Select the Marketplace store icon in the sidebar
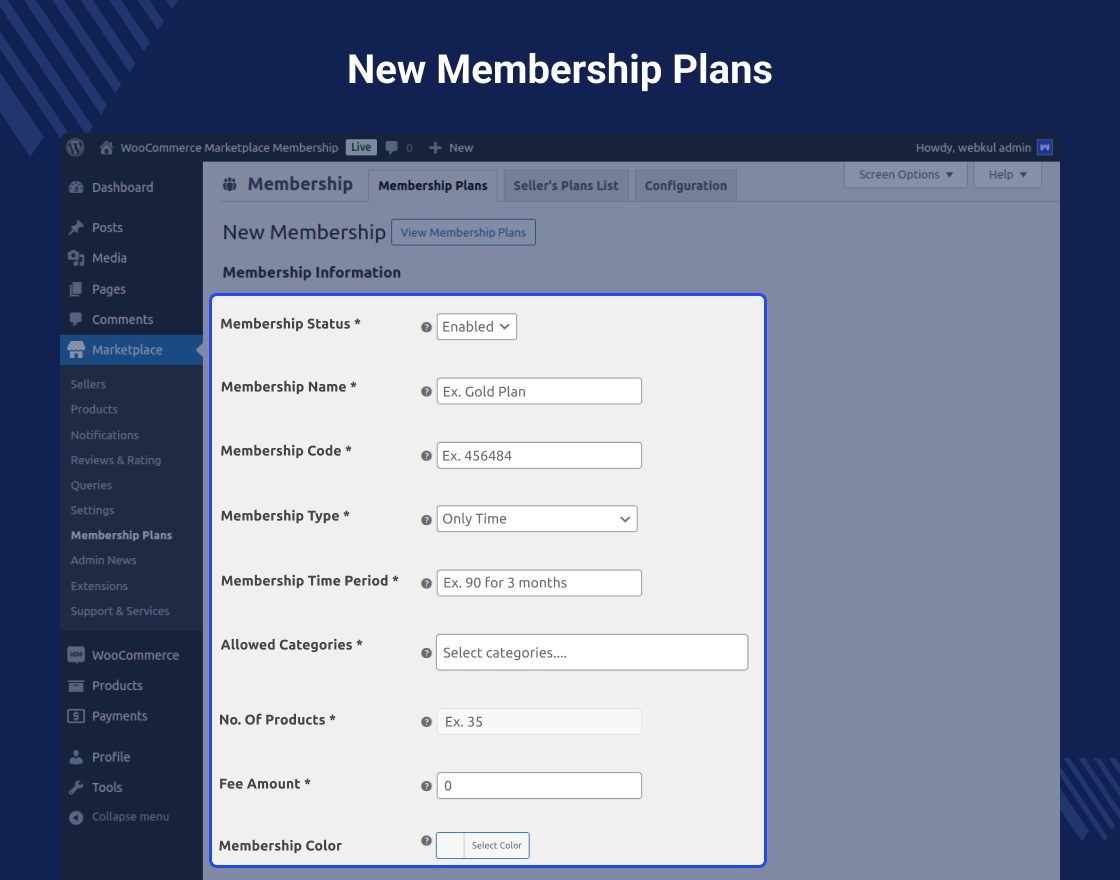Image resolution: width=1120 pixels, height=880 pixels. click(x=77, y=350)
